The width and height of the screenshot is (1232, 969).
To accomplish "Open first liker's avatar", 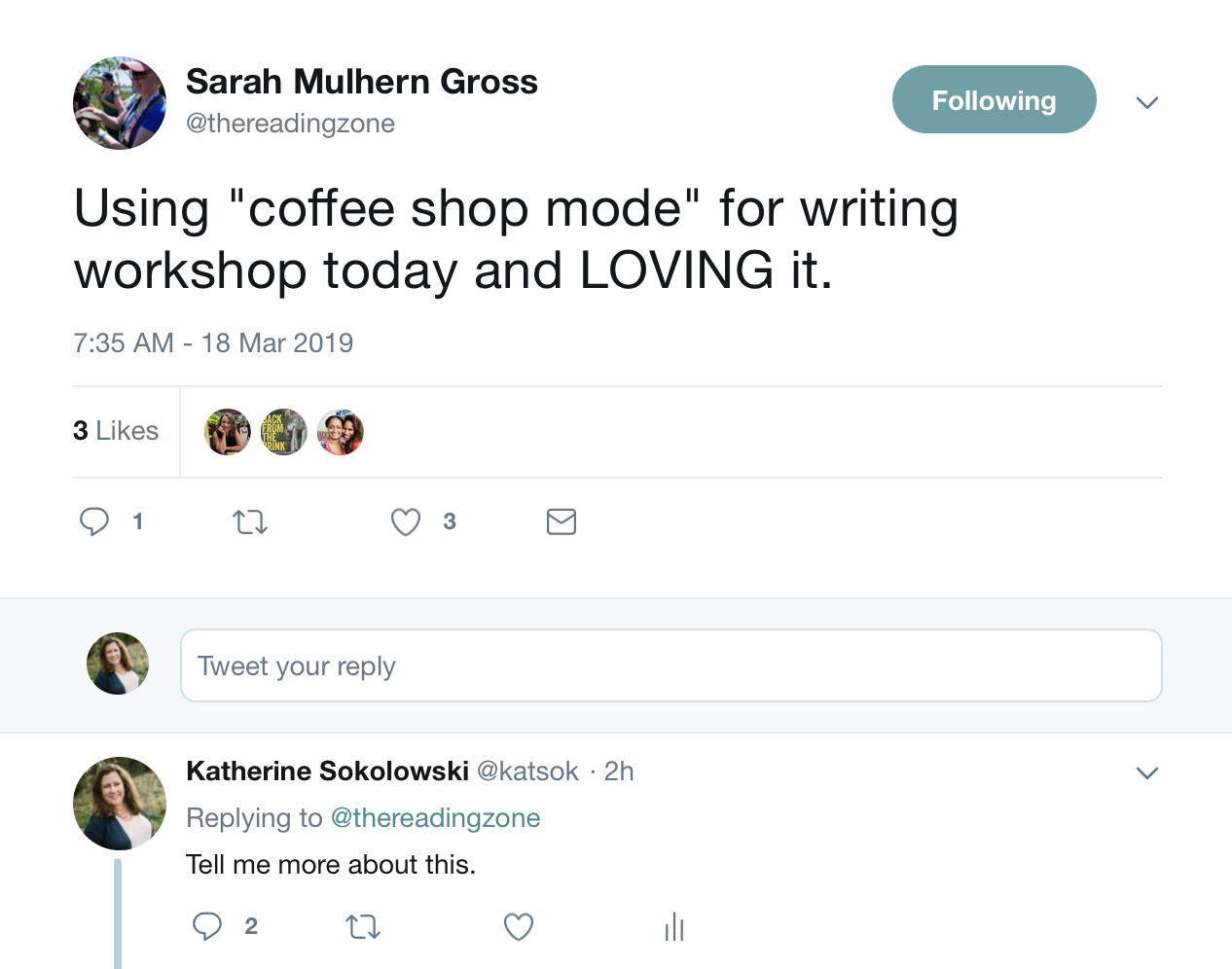I will point(228,432).
